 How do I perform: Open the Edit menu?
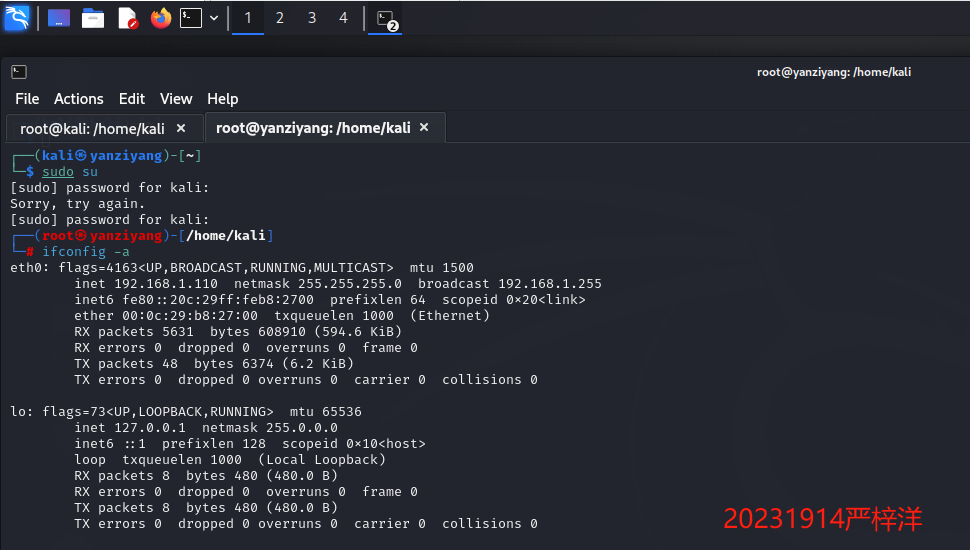click(132, 99)
